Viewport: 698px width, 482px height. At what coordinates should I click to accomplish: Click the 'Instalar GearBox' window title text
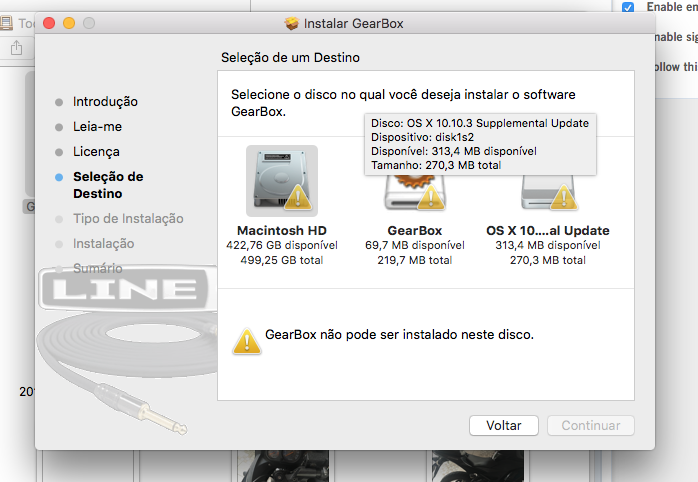coord(353,23)
